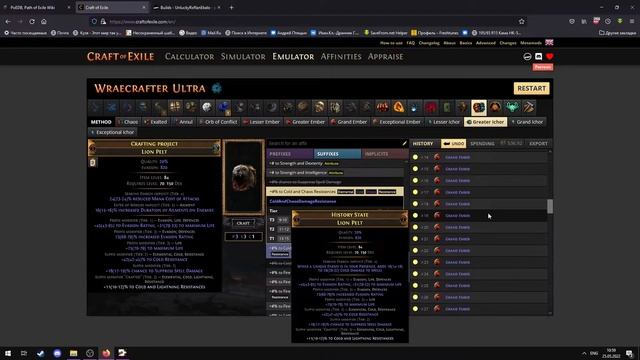The image size is (640, 360).
Task: Switch language via UK flag icon
Action: [549, 42]
